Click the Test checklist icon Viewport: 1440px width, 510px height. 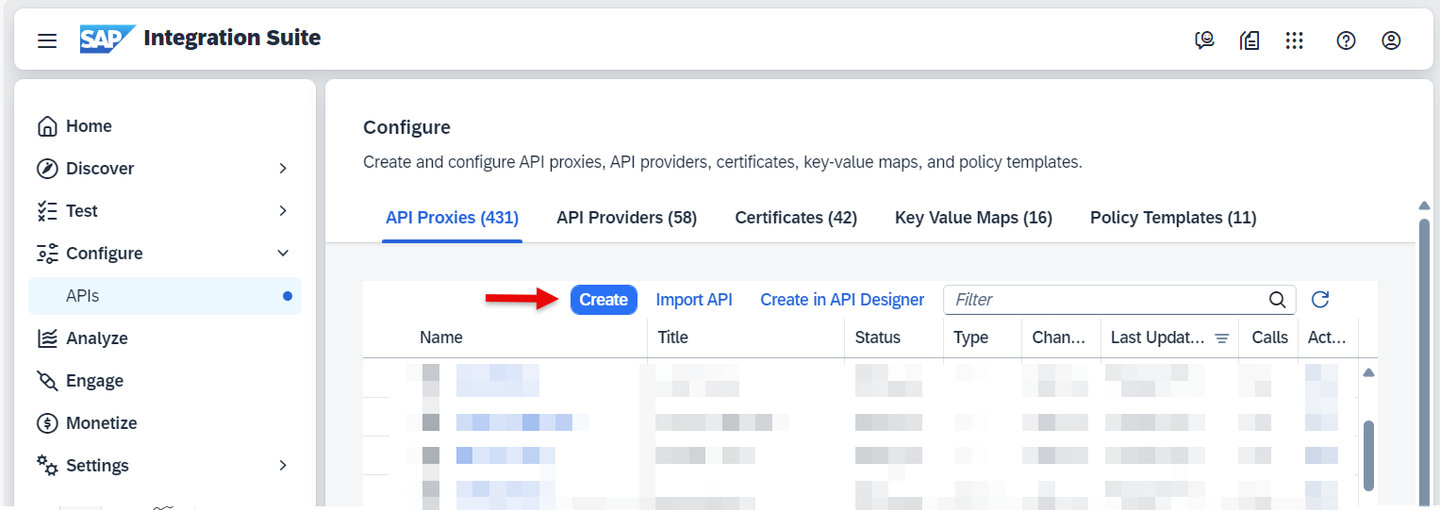pyautogui.click(x=47, y=211)
